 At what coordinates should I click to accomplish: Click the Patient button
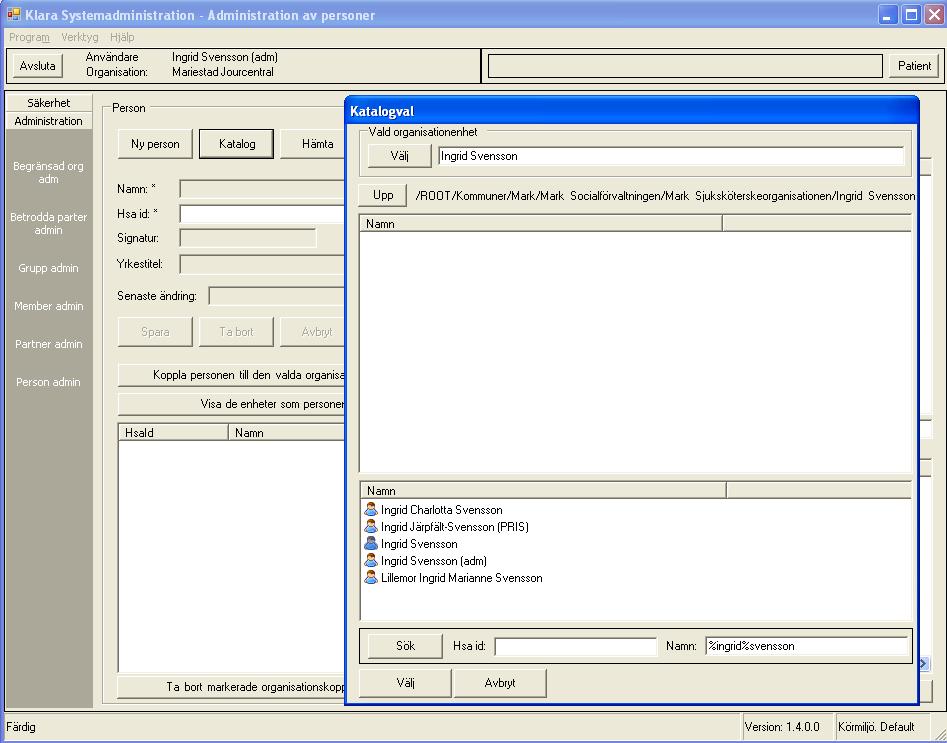pyautogui.click(x=914, y=66)
